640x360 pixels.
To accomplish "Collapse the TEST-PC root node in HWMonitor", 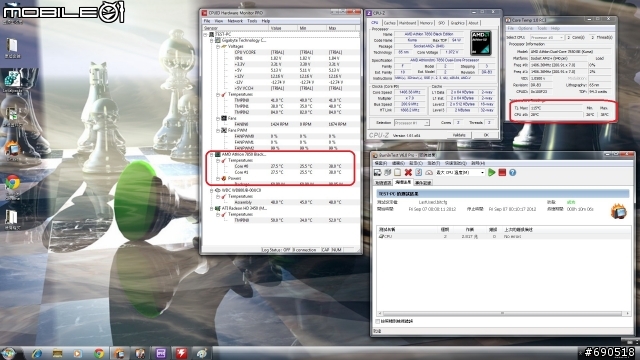I will pyautogui.click(x=206, y=35).
